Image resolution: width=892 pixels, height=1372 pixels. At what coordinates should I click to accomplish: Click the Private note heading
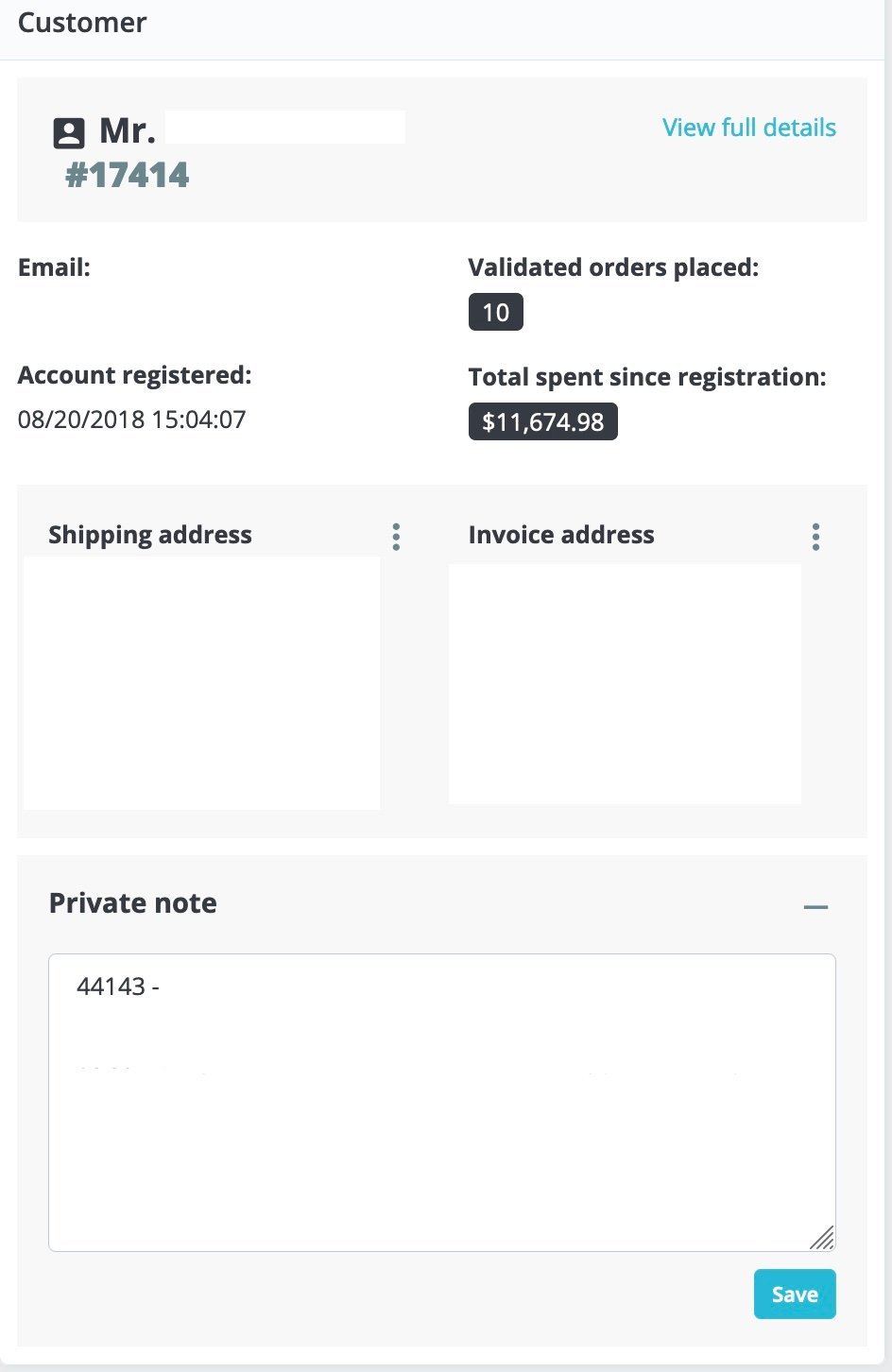133,903
